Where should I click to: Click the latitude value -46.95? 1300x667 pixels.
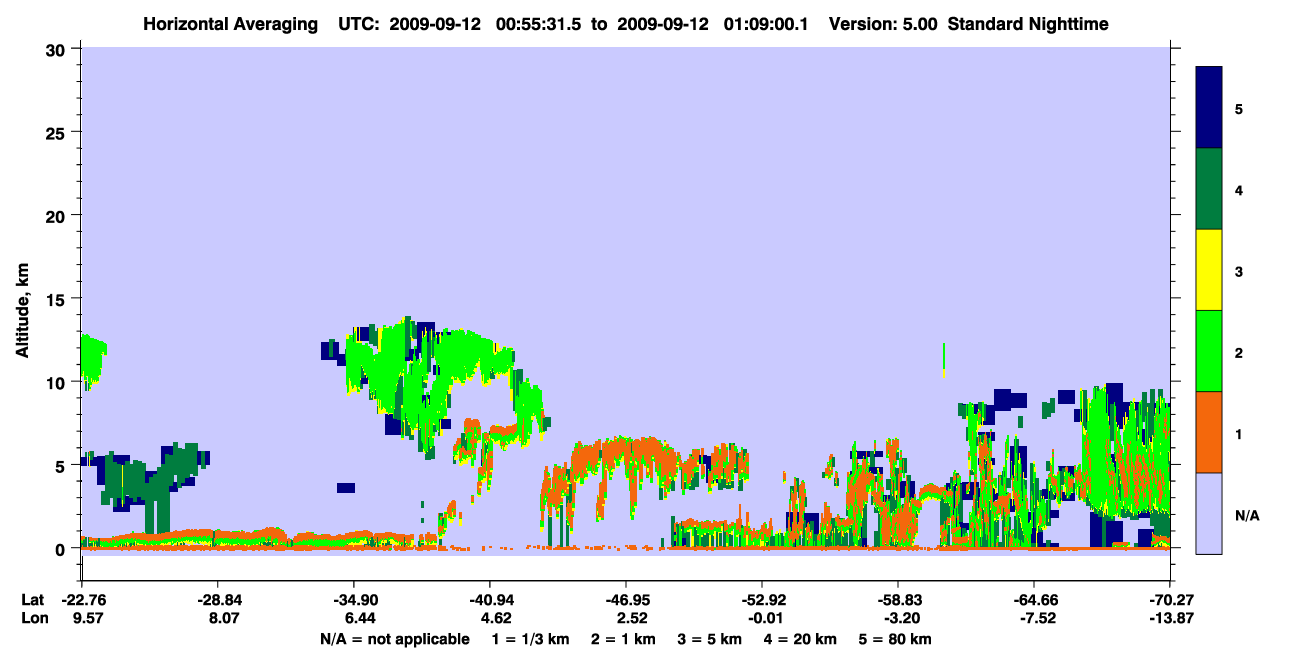(x=626, y=600)
